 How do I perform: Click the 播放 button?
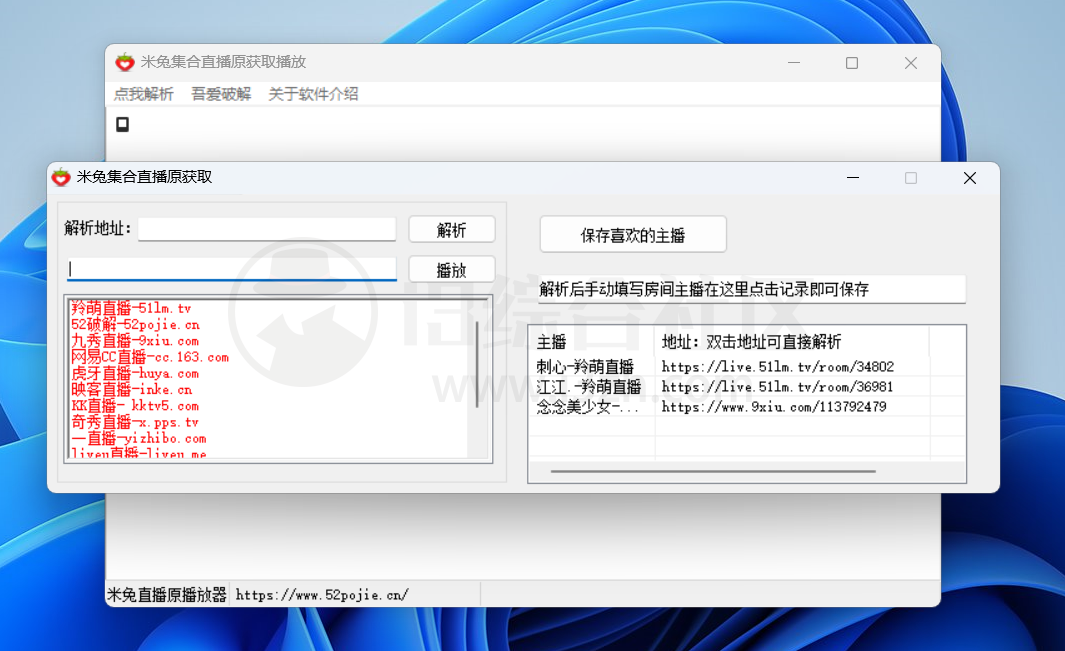[452, 270]
